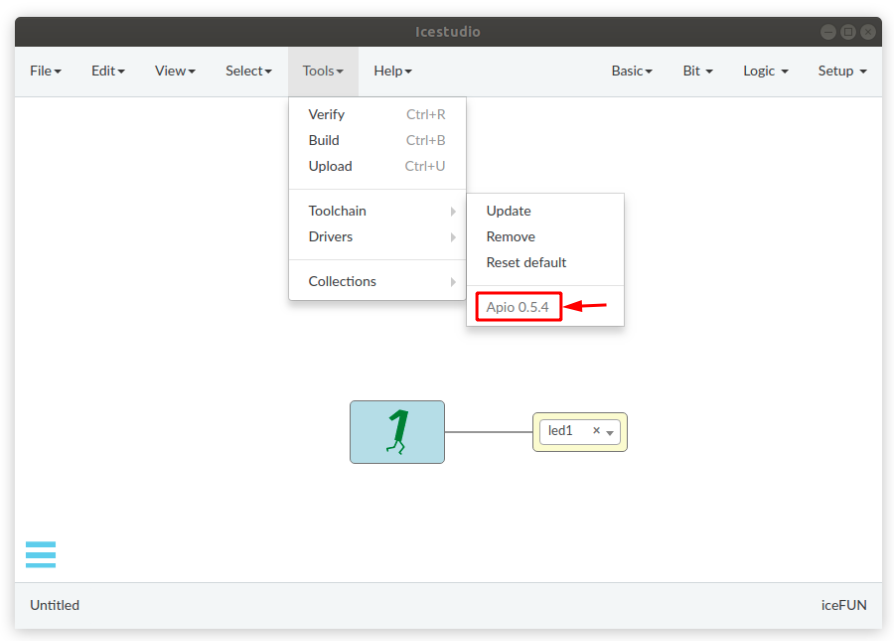Screen dimensions: 894x641
Task: Select the highlighted Apio 0.5.4 option
Action: pyautogui.click(x=517, y=307)
